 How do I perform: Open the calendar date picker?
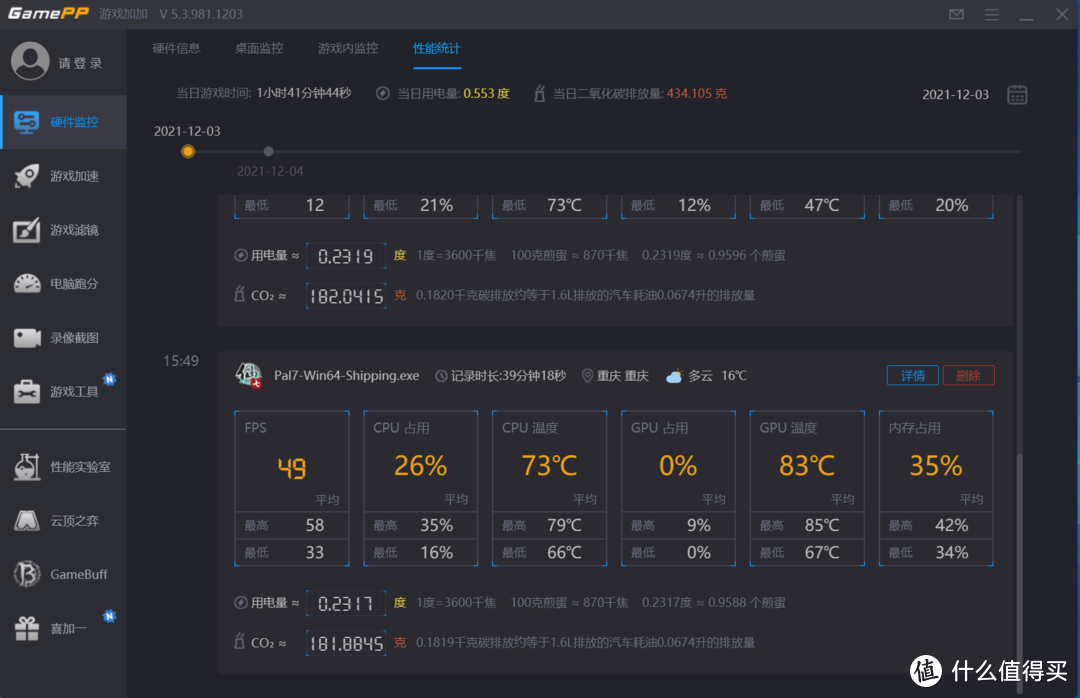(1018, 94)
